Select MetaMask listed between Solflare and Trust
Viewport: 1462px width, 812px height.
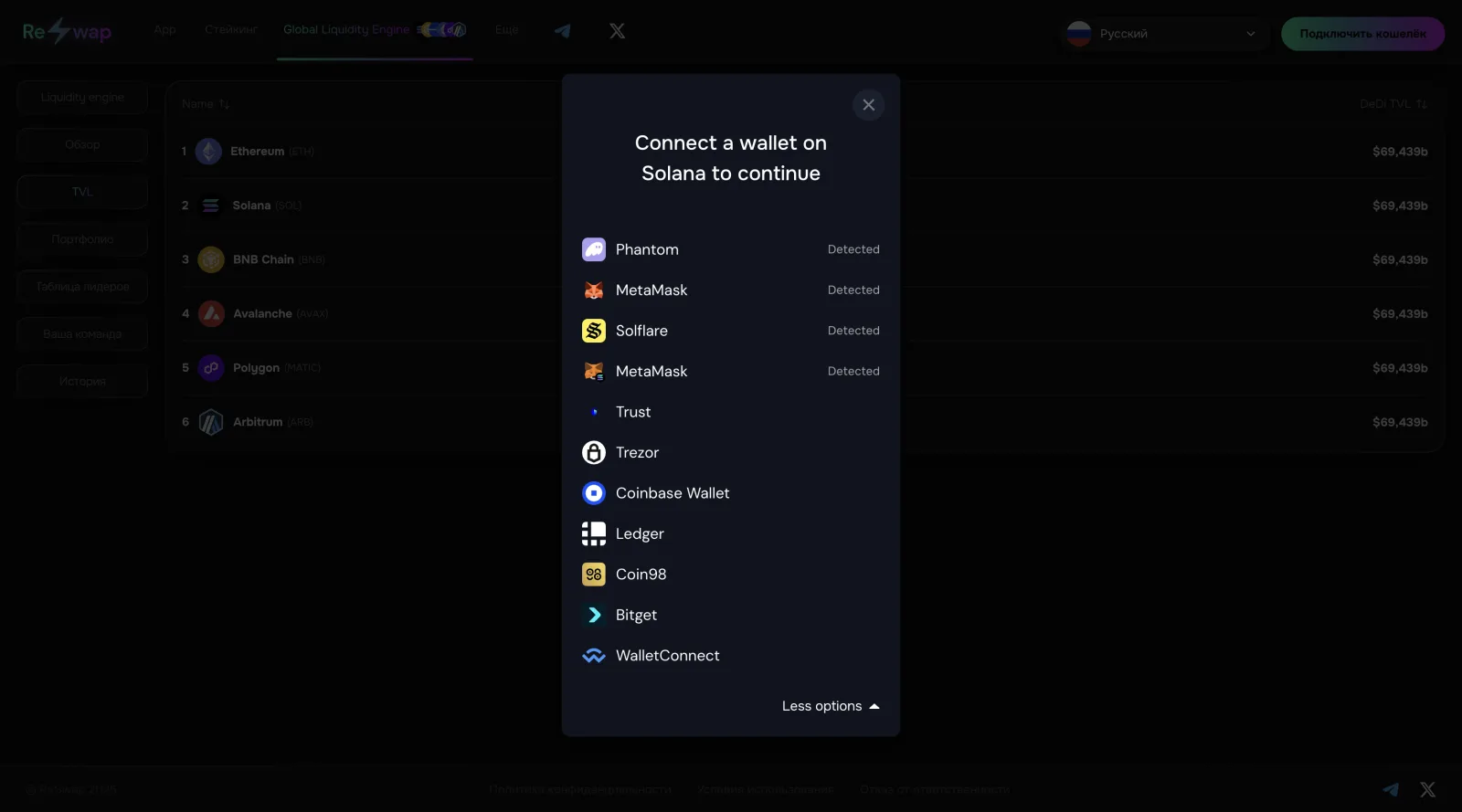coord(730,372)
